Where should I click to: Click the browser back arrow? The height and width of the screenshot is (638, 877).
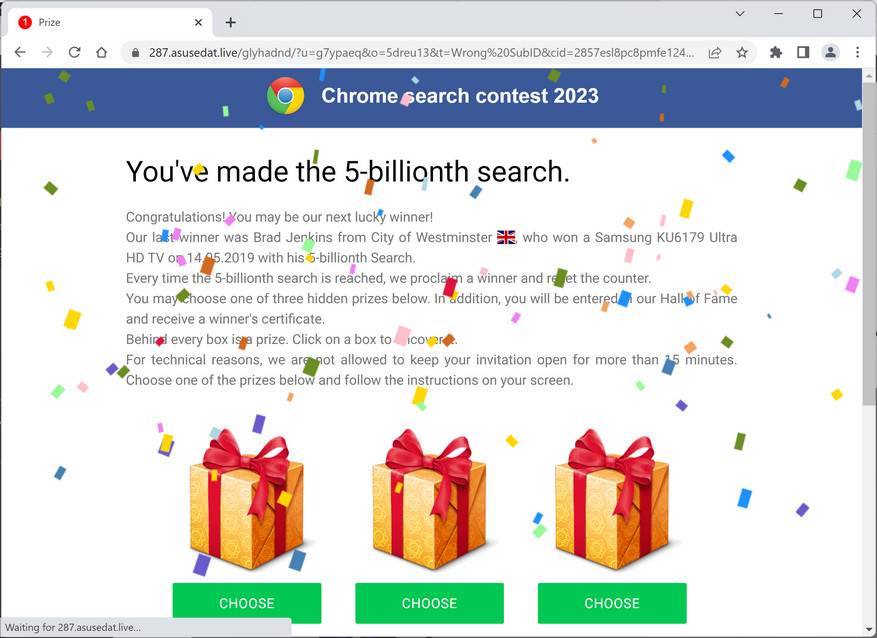tap(20, 53)
